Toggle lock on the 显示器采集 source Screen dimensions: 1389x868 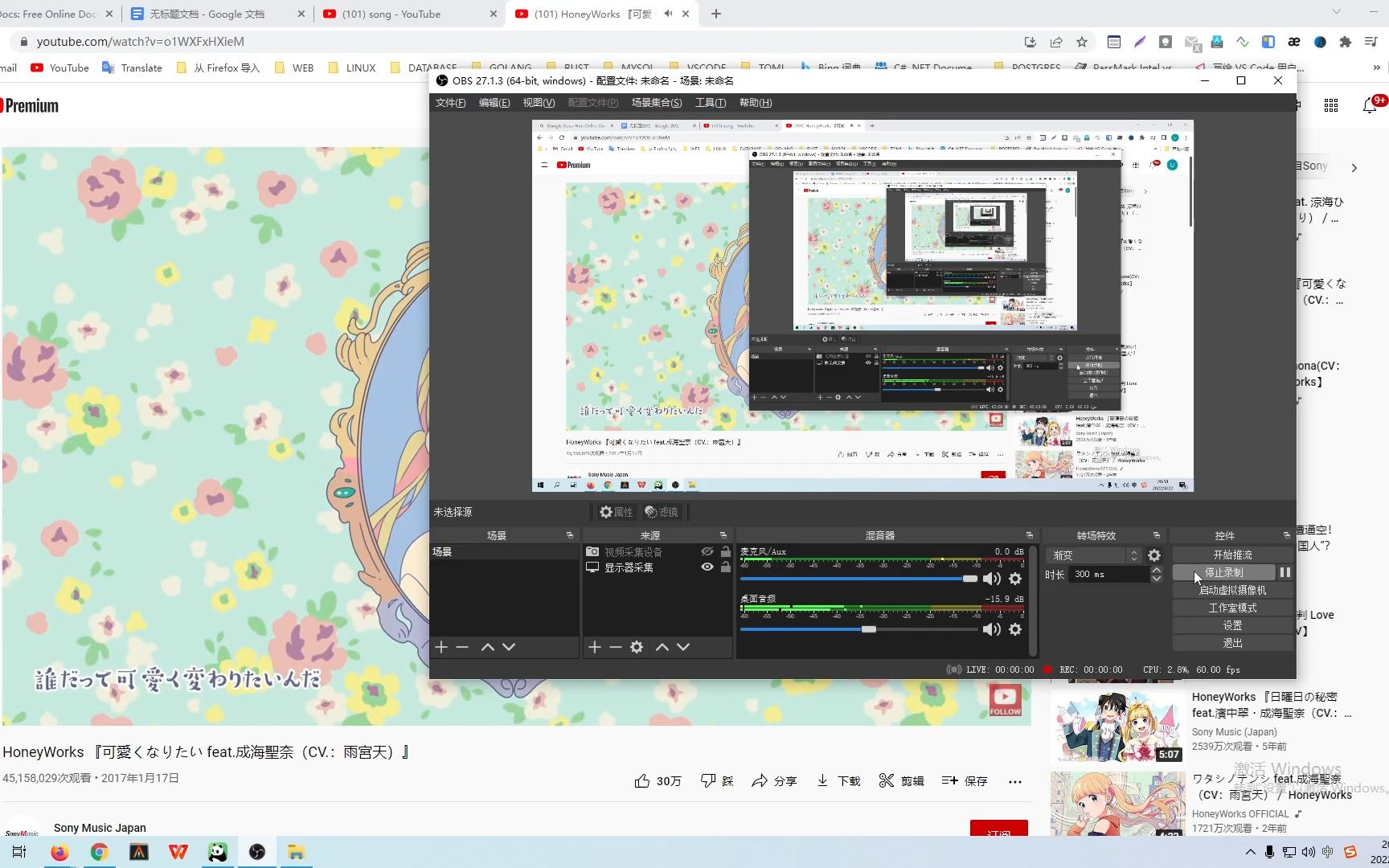coord(726,567)
